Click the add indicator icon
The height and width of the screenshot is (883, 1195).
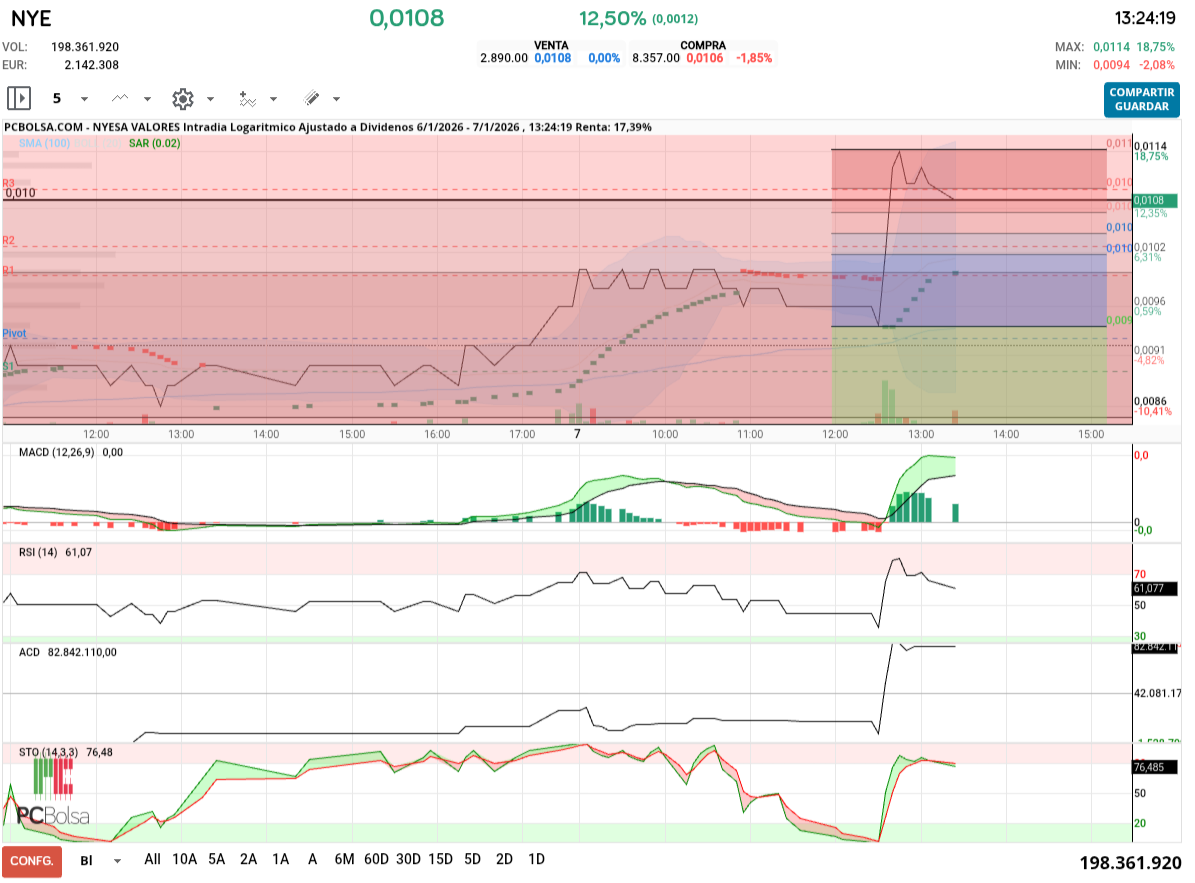click(247, 98)
